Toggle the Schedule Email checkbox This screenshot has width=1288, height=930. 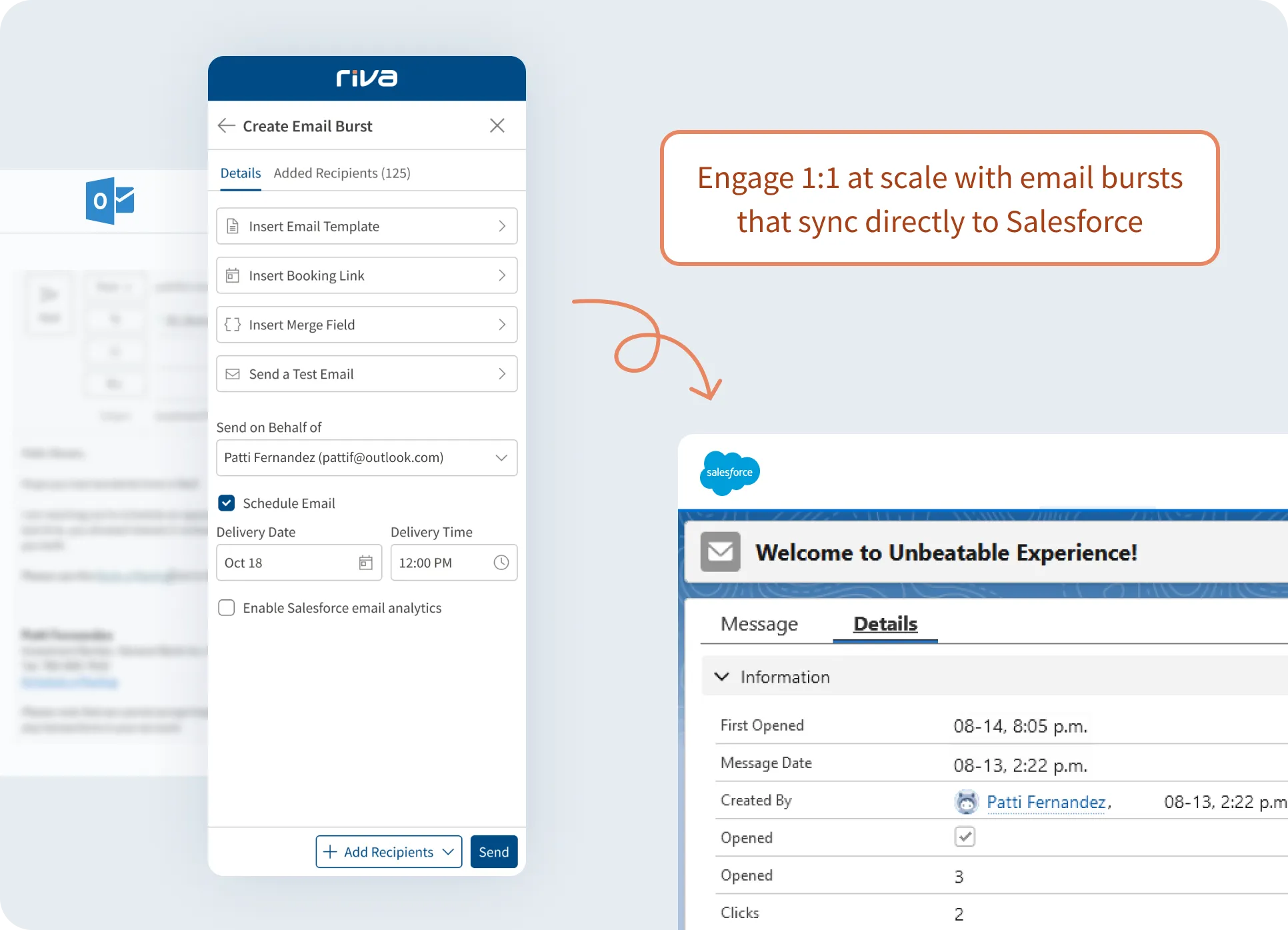227,503
